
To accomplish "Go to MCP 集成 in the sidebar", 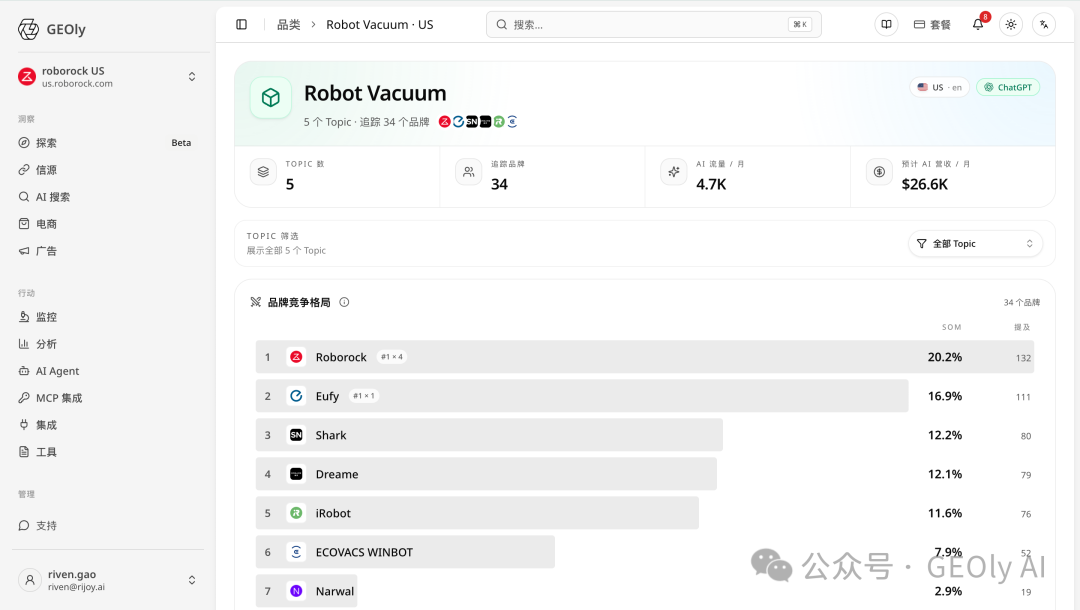I will (106, 398).
